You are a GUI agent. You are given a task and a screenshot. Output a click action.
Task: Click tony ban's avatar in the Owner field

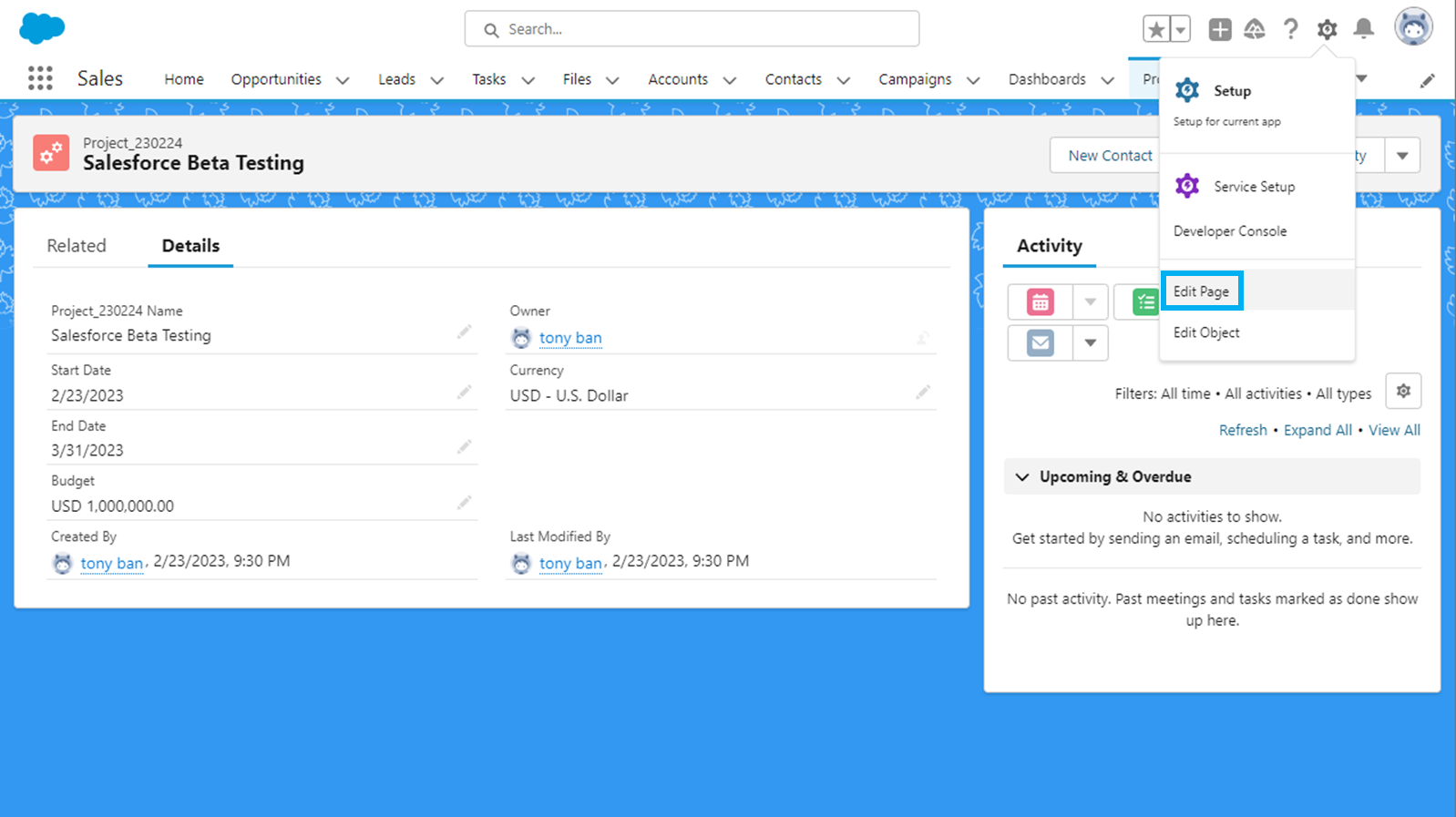coord(521,338)
